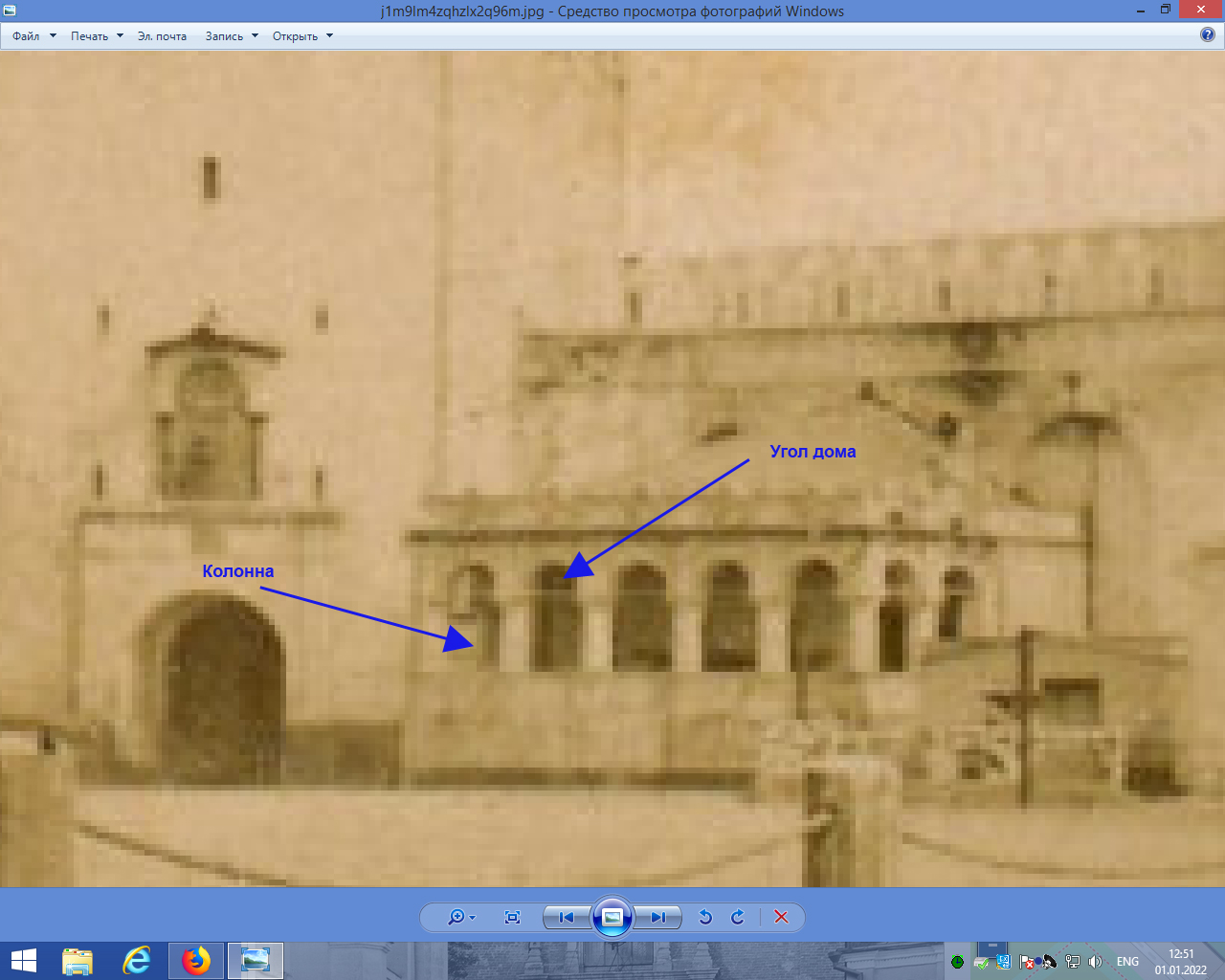Rotate the photo counterclockwise

click(x=705, y=917)
